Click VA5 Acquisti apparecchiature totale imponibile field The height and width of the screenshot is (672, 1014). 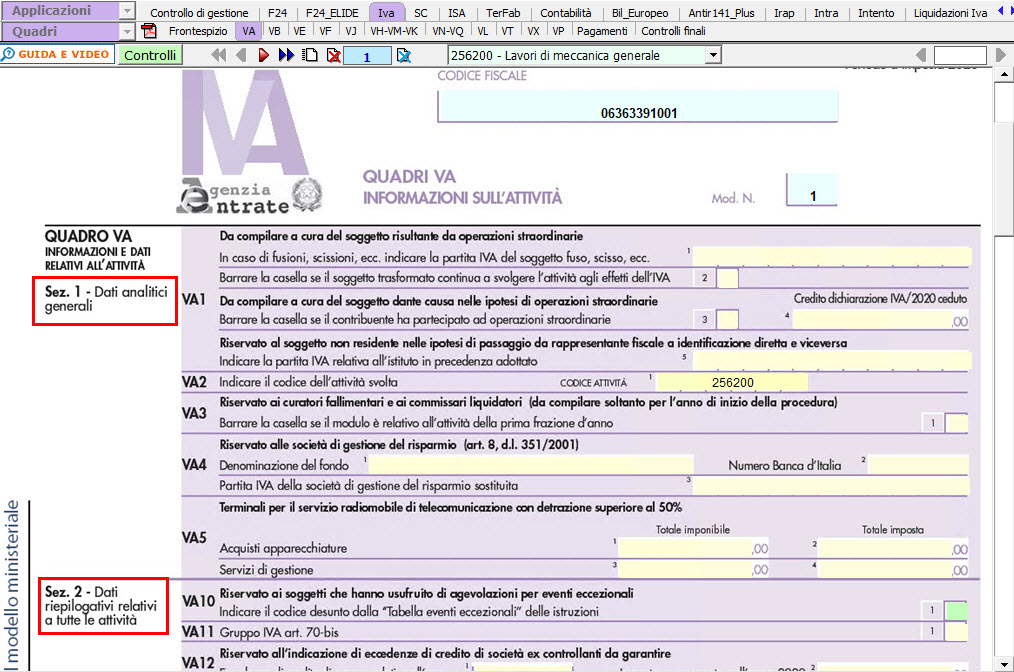click(693, 548)
